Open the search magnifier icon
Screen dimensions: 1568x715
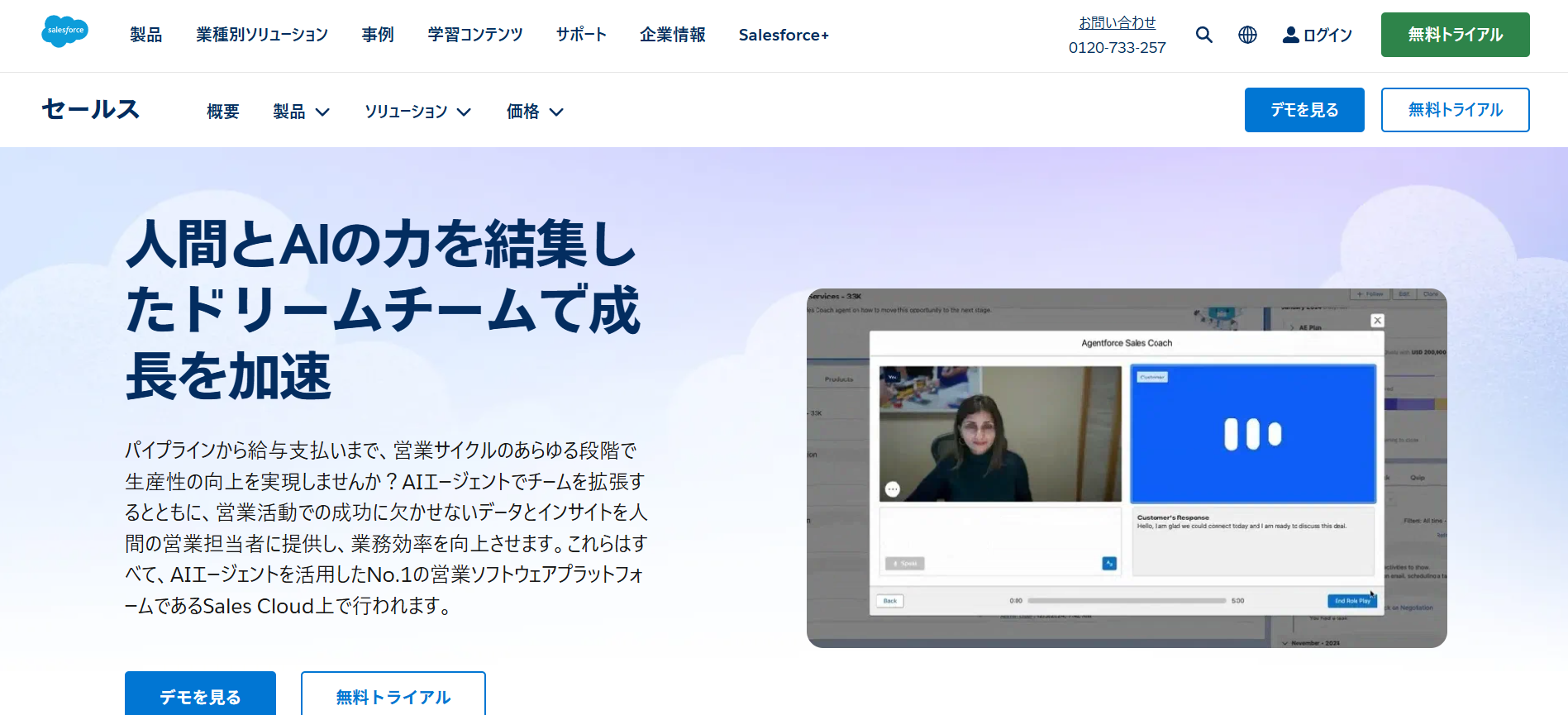1203,35
